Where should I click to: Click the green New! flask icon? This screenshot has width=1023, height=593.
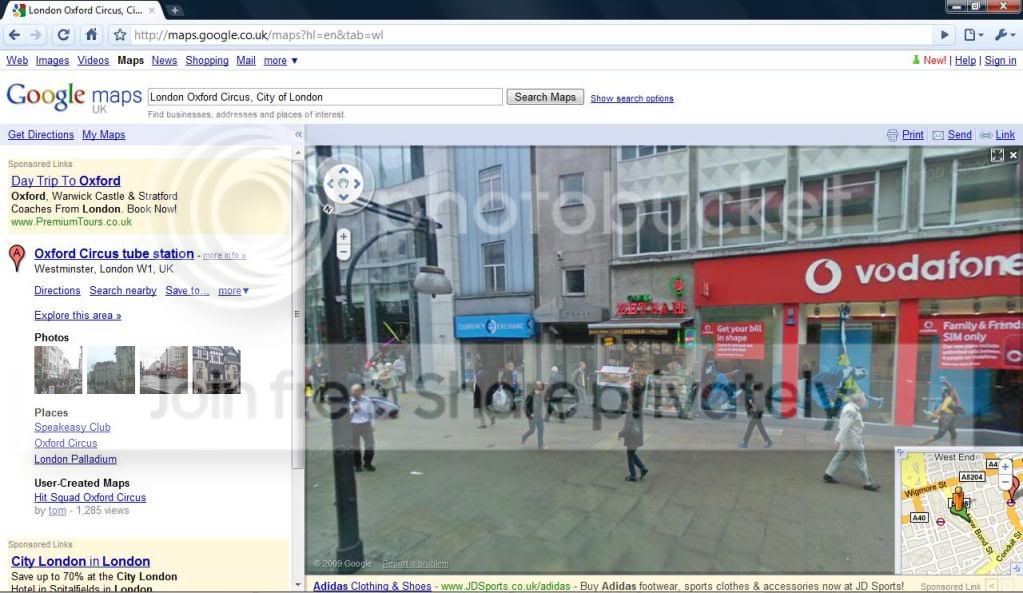point(916,60)
